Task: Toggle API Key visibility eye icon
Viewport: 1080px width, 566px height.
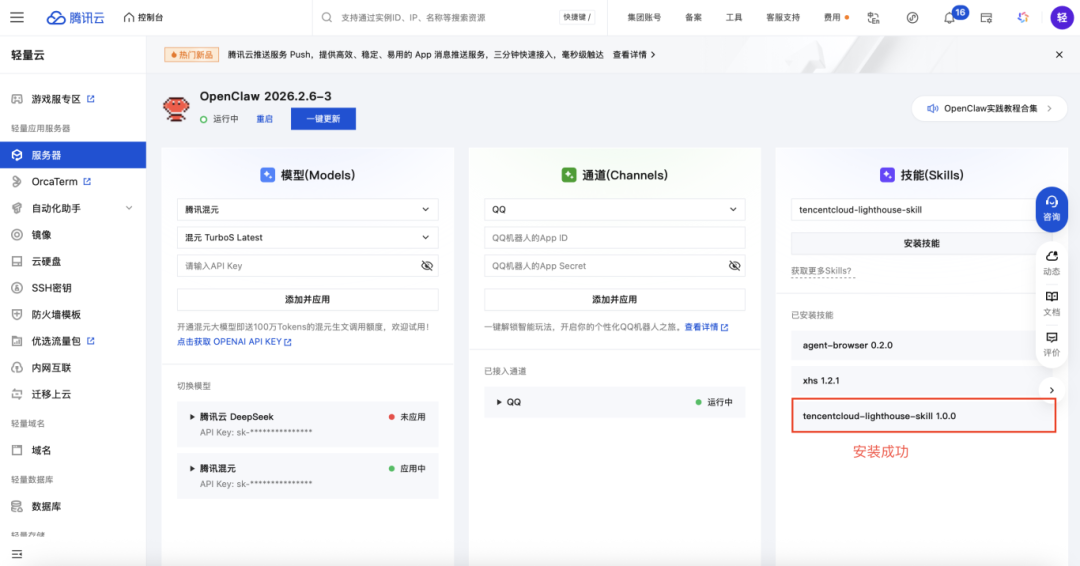Action: click(427, 266)
